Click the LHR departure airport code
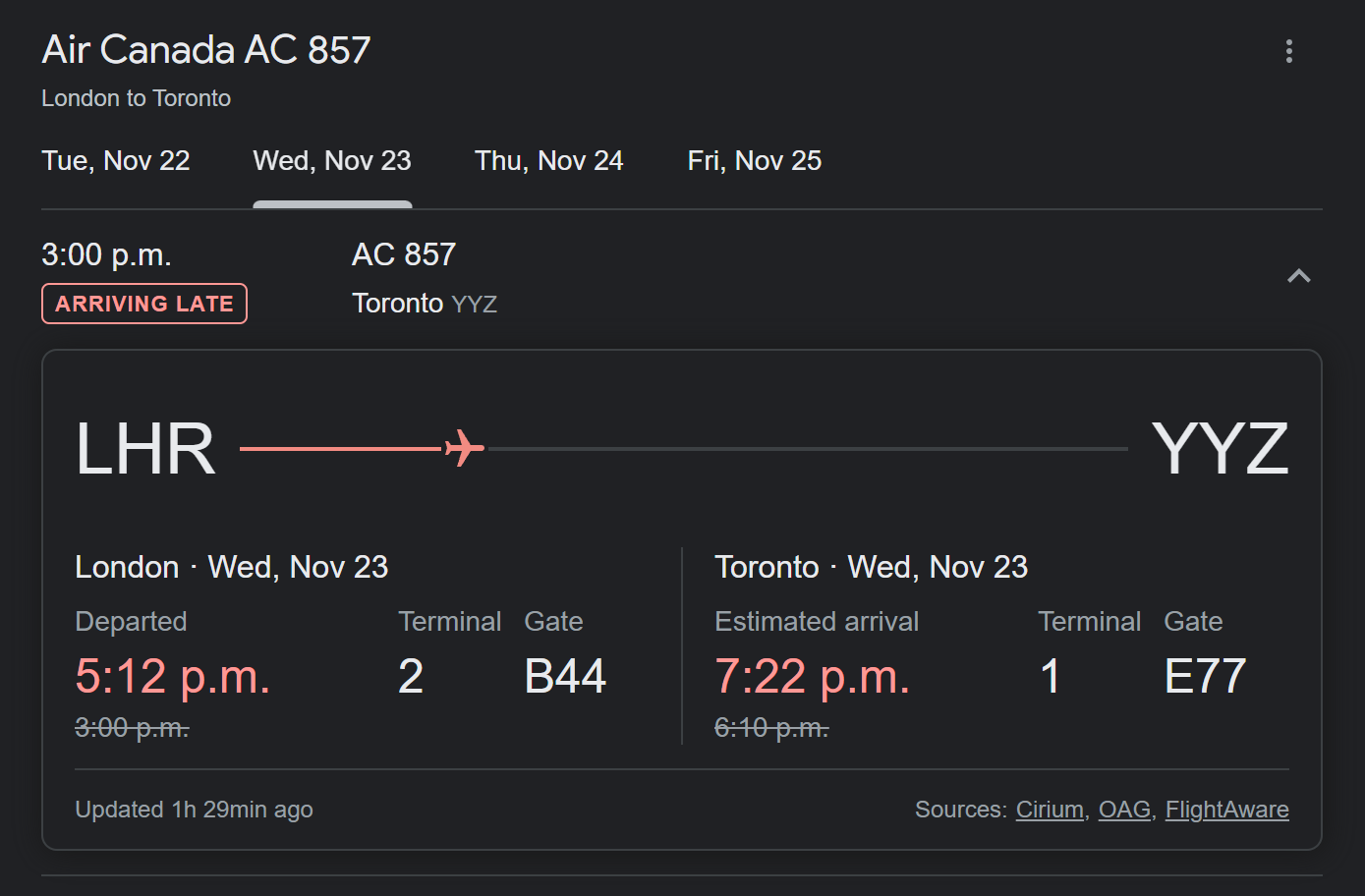 (x=145, y=449)
